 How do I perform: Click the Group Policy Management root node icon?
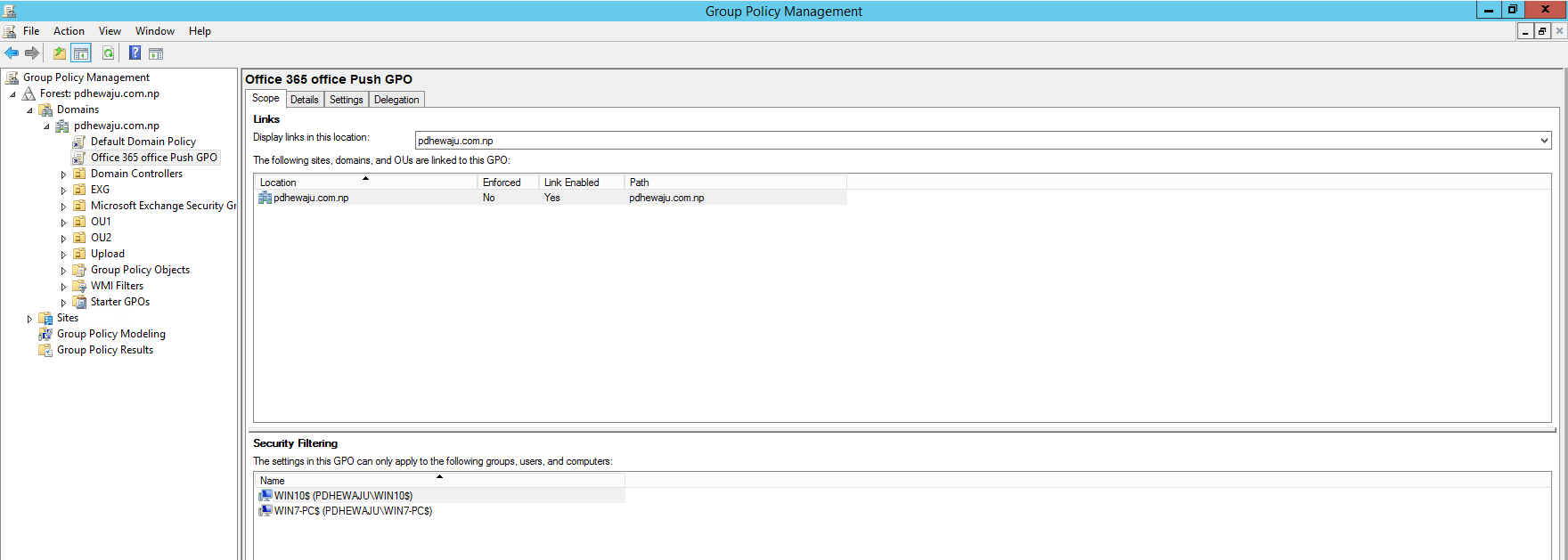(x=12, y=77)
